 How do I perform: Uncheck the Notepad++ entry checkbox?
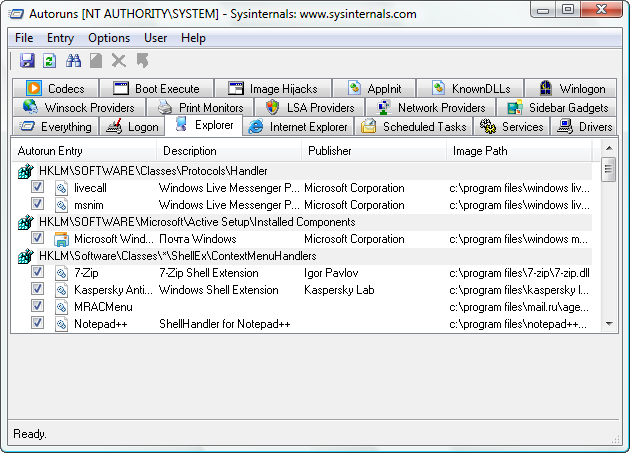tap(37, 323)
